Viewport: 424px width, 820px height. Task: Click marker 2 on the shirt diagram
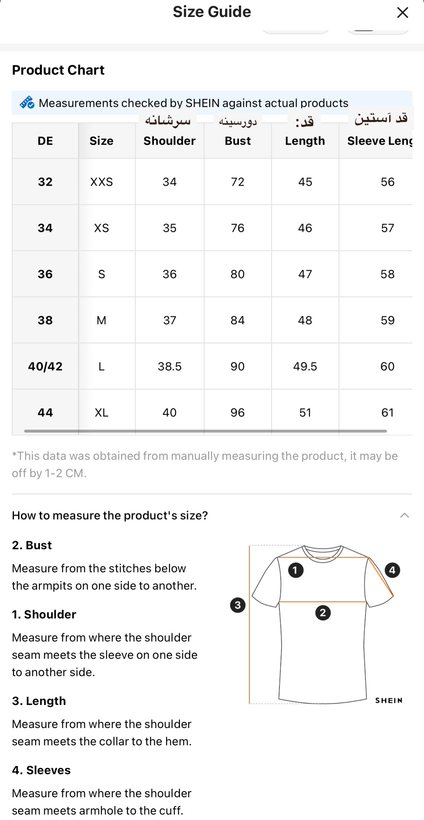coord(323,613)
